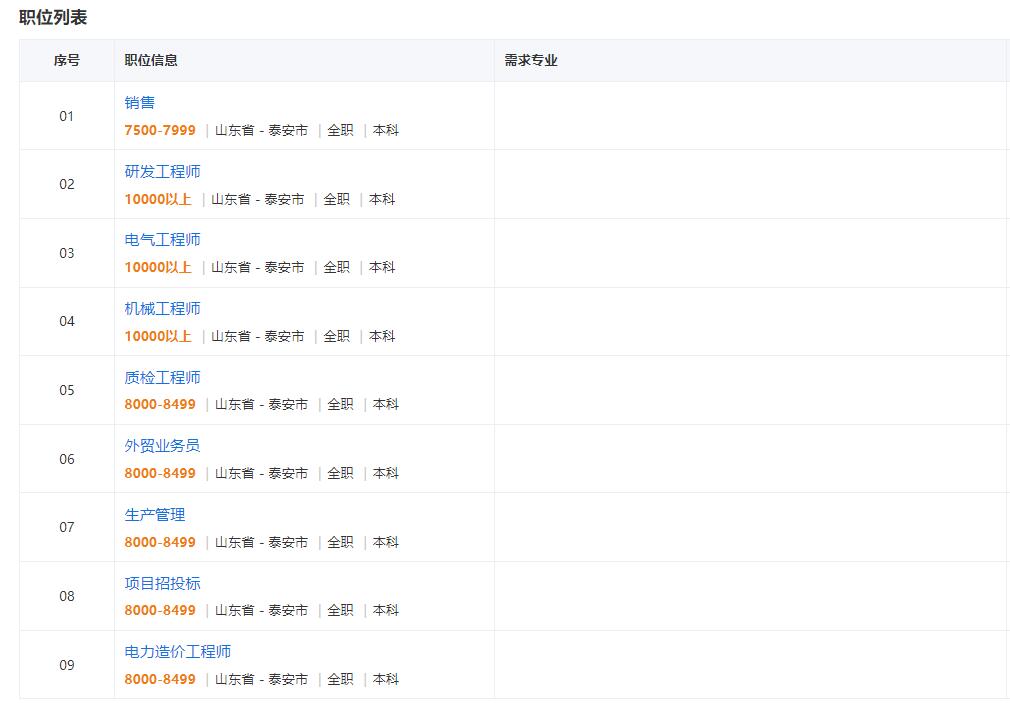Click the 职位信息 column header
This screenshot has width=1010, height=703.
point(151,60)
